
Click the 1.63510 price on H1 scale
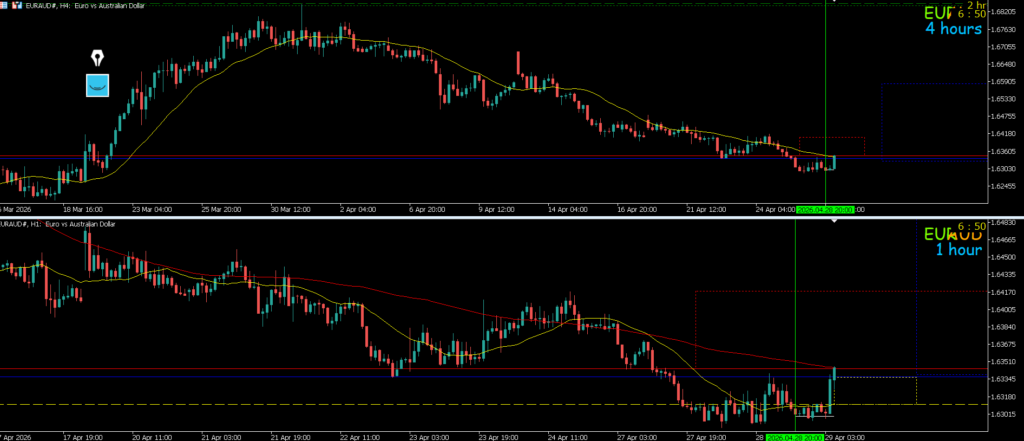pos(1001,362)
